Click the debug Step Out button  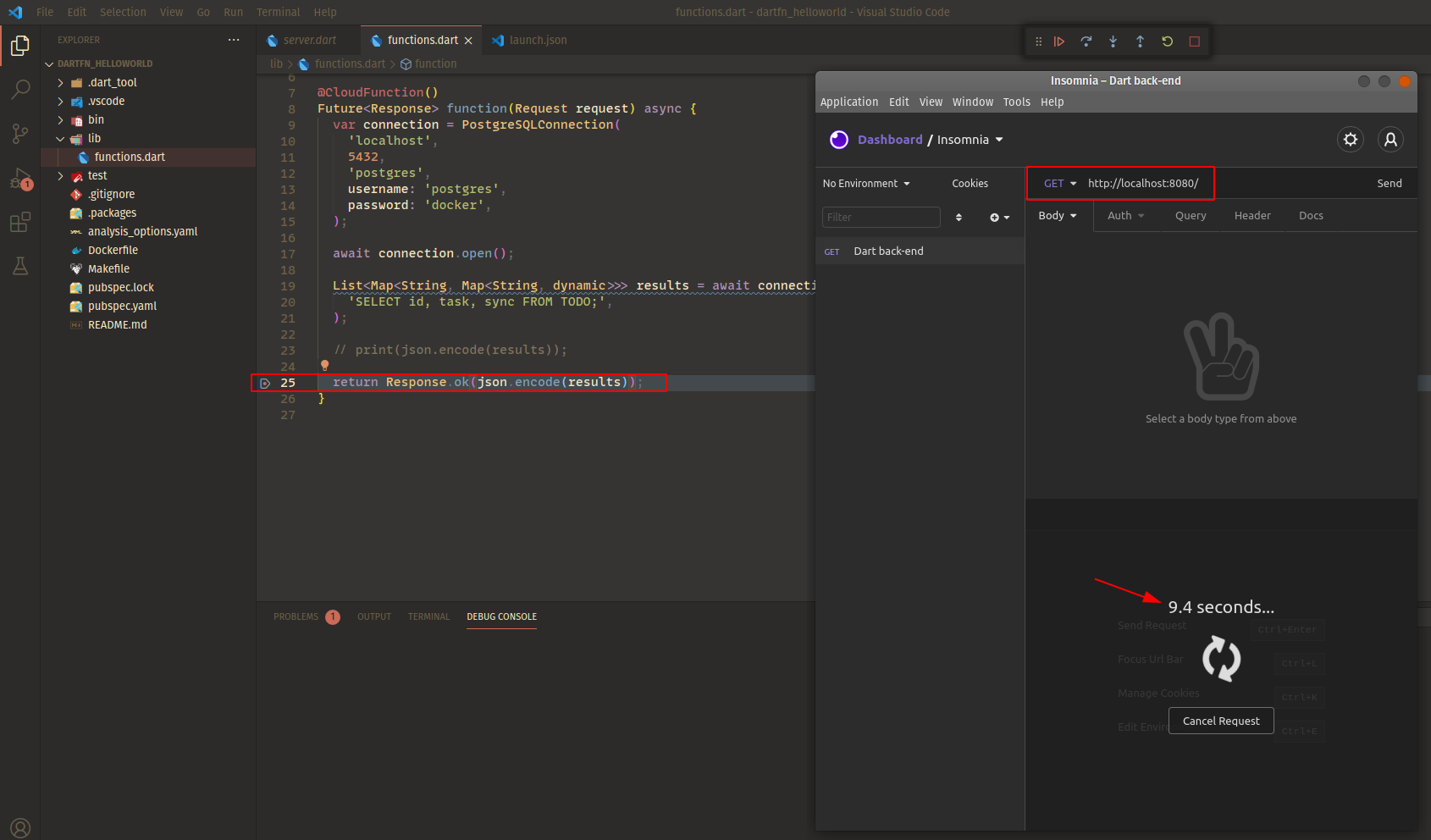pyautogui.click(x=1141, y=41)
